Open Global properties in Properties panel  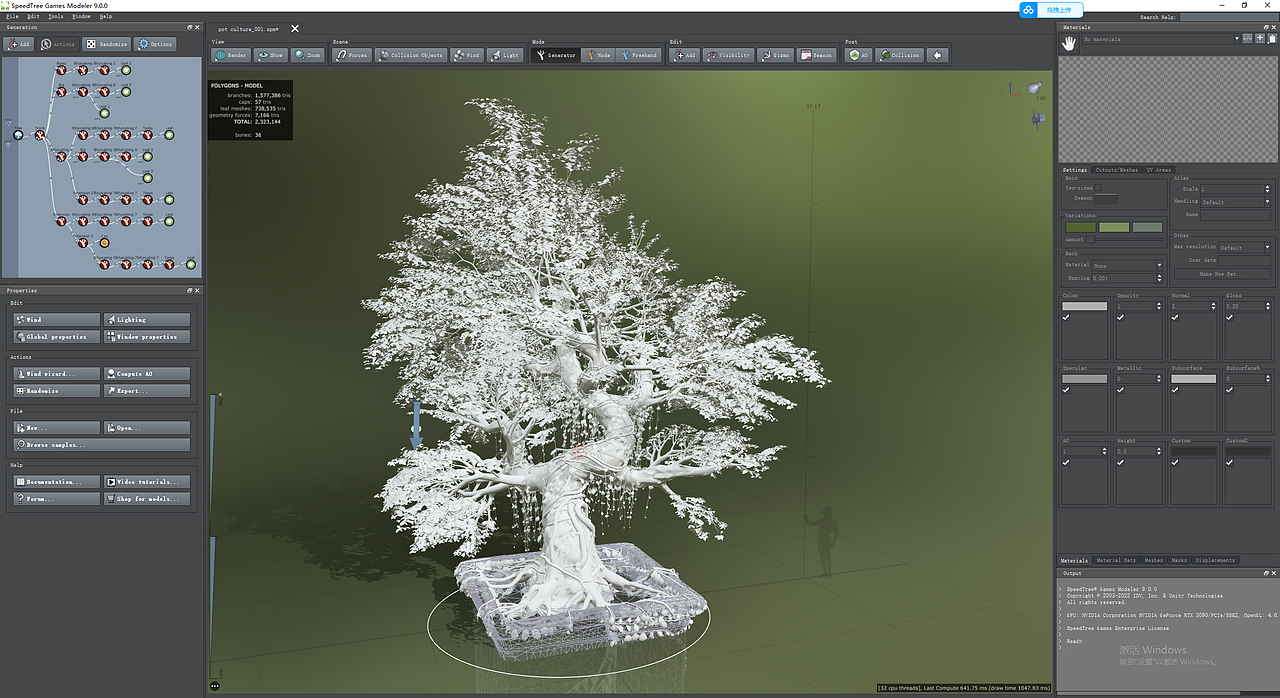(x=57, y=337)
